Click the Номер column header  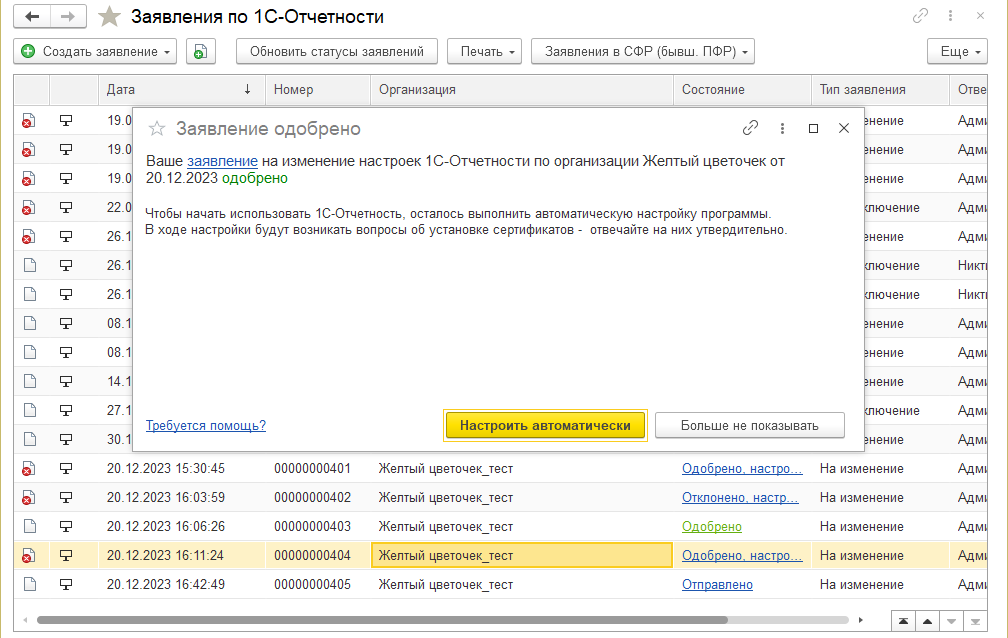point(318,90)
